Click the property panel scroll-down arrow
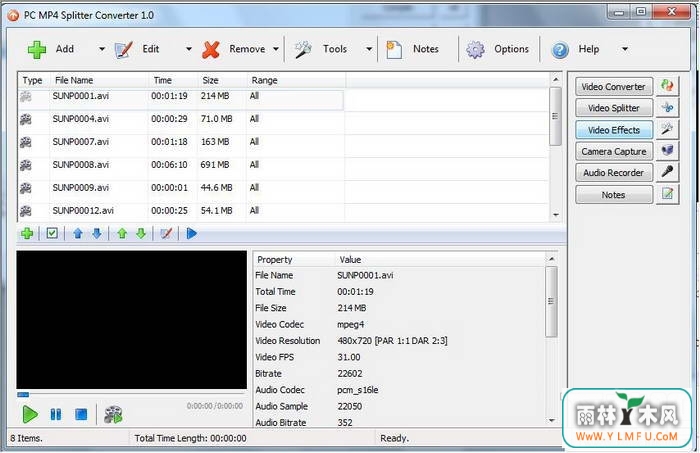This screenshot has height=453, width=700. pyautogui.click(x=552, y=420)
